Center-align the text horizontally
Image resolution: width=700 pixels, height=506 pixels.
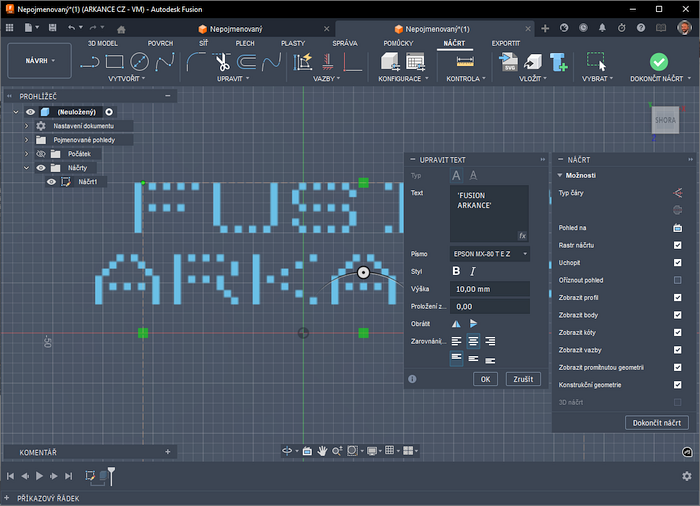[473, 341]
